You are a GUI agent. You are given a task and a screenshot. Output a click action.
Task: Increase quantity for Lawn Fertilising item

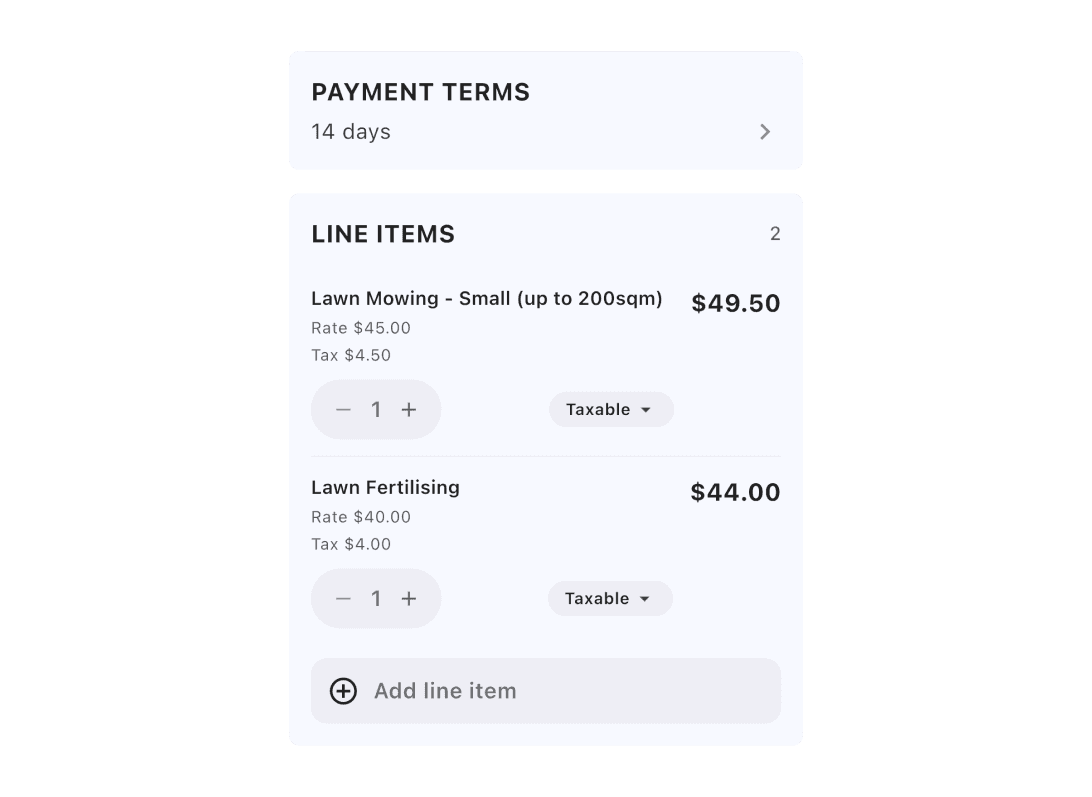tap(409, 598)
